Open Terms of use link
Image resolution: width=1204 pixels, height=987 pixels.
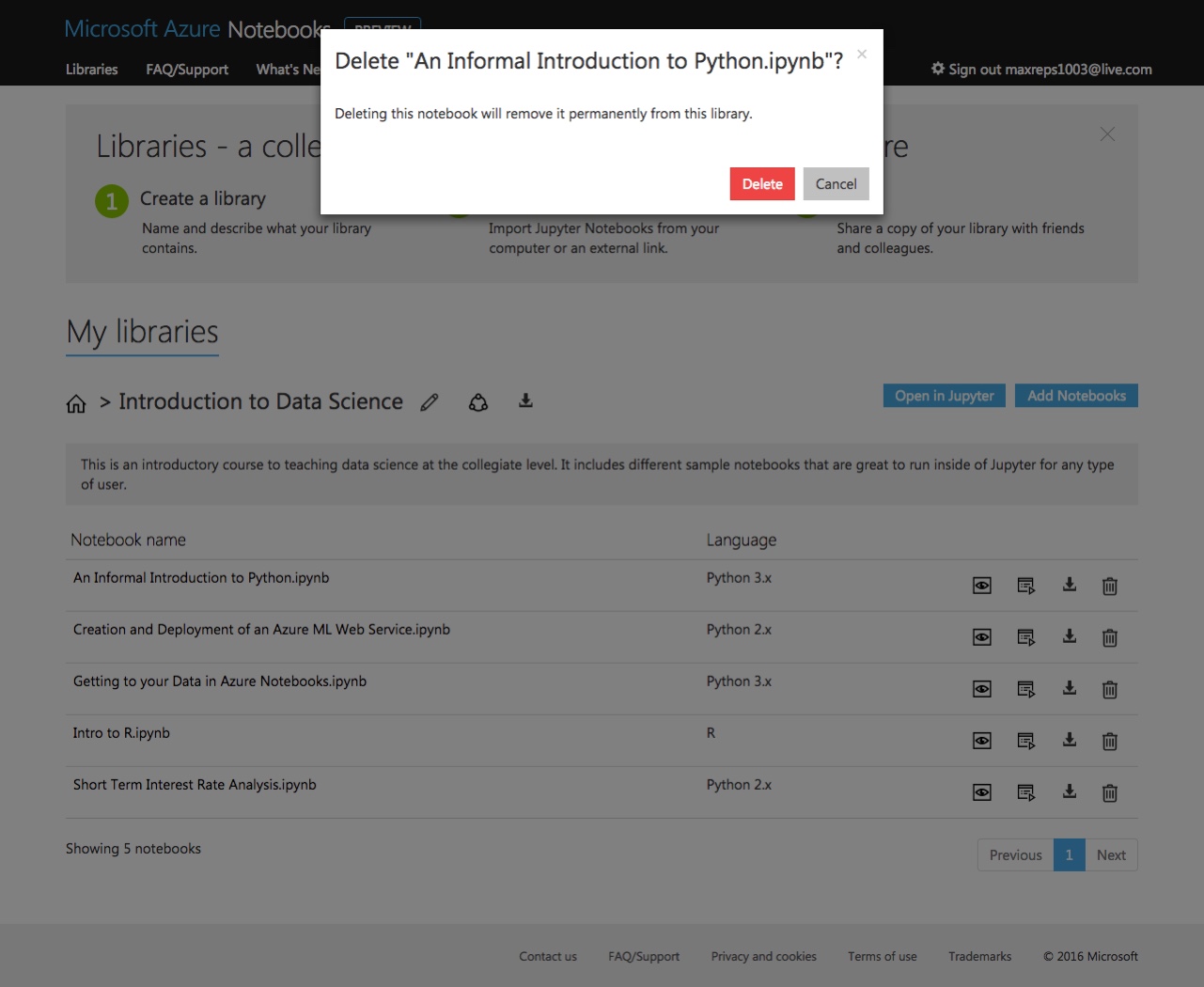883,956
